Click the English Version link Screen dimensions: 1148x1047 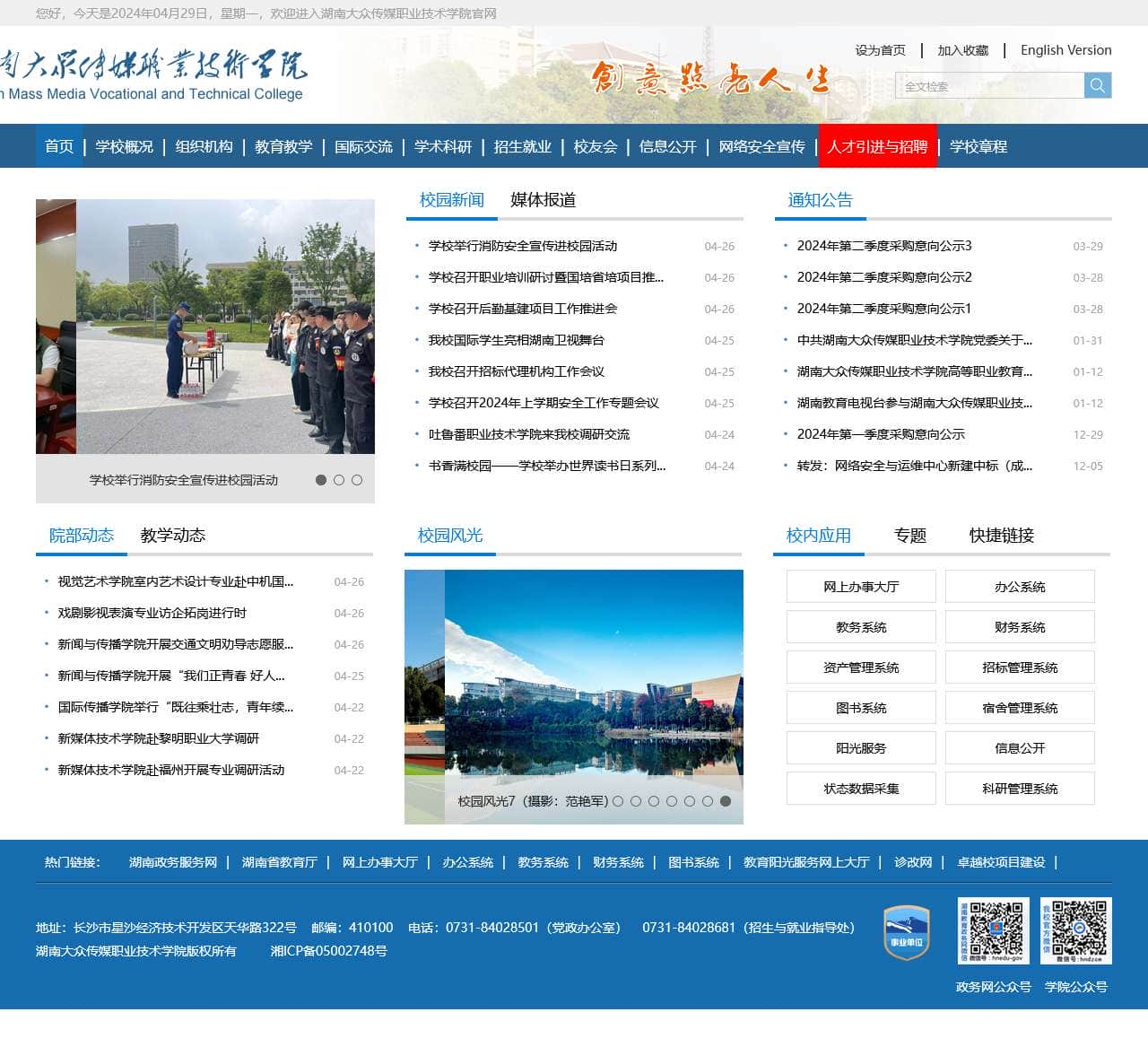[x=1065, y=50]
